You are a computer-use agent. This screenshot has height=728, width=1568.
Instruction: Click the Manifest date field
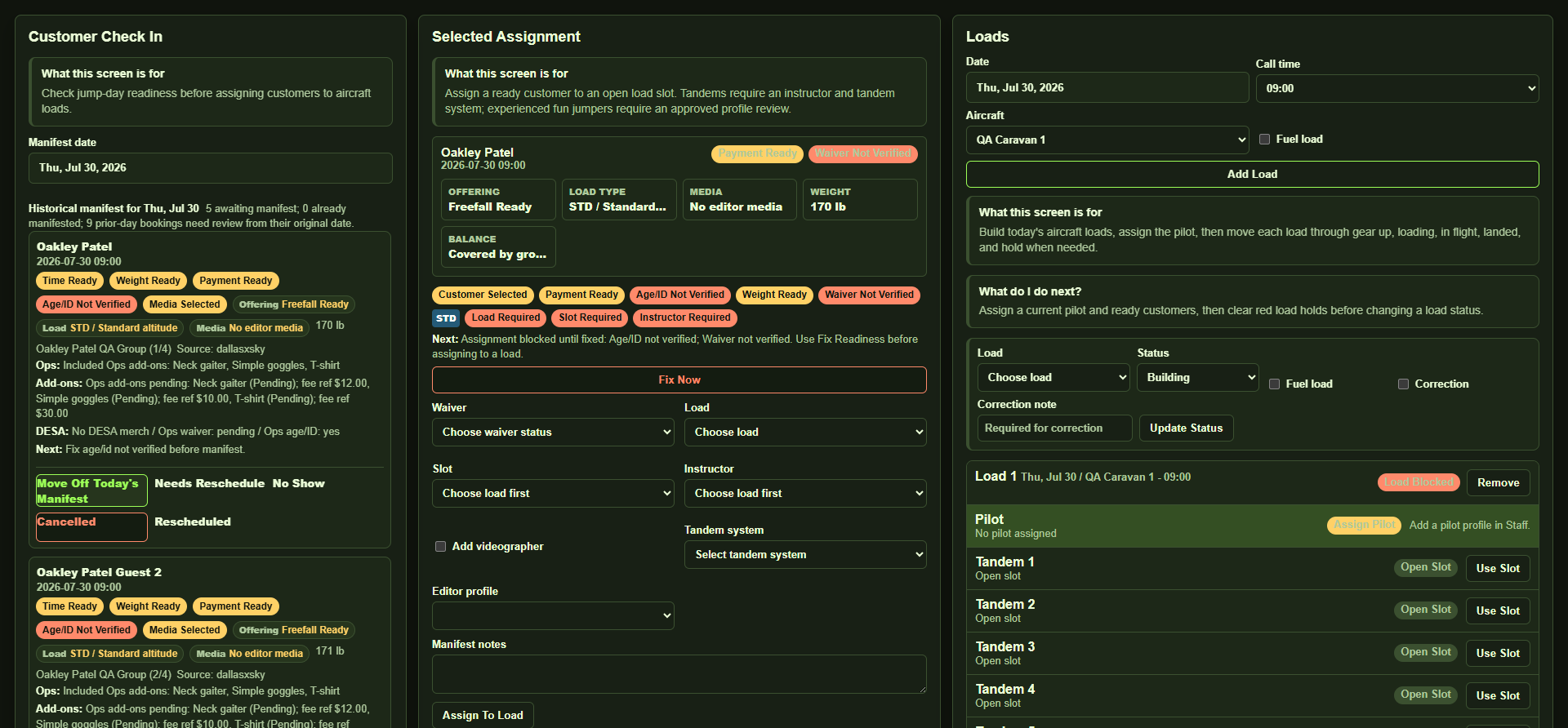pos(211,168)
